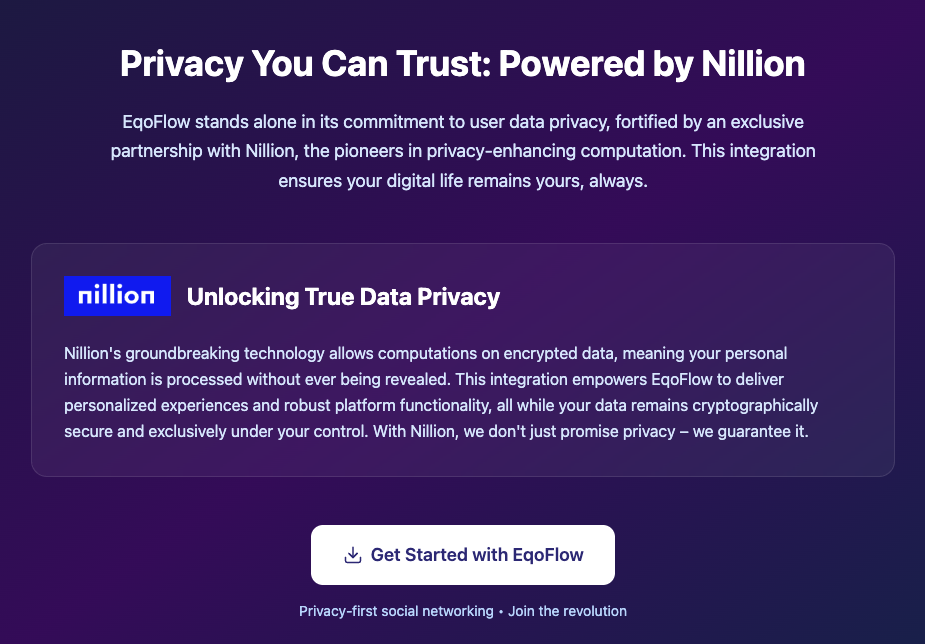Click 'Powered by Nillion' in the title

[651, 64]
